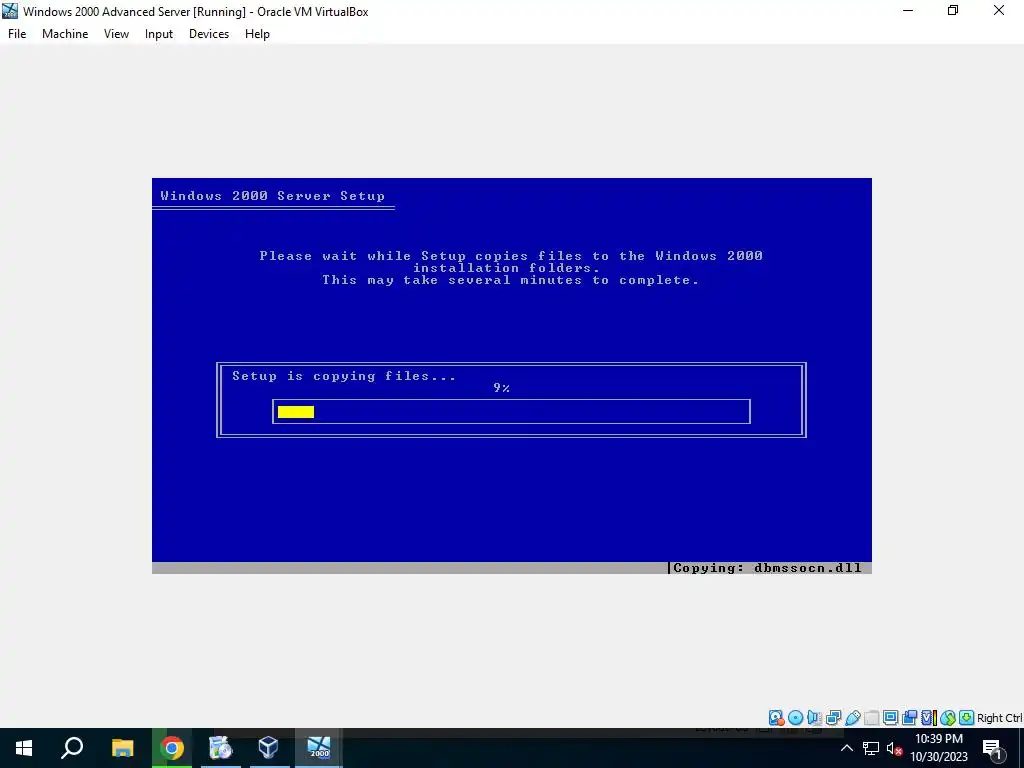Click the yellow setup copy progress bar
This screenshot has height=768, width=1024.
[296, 412]
